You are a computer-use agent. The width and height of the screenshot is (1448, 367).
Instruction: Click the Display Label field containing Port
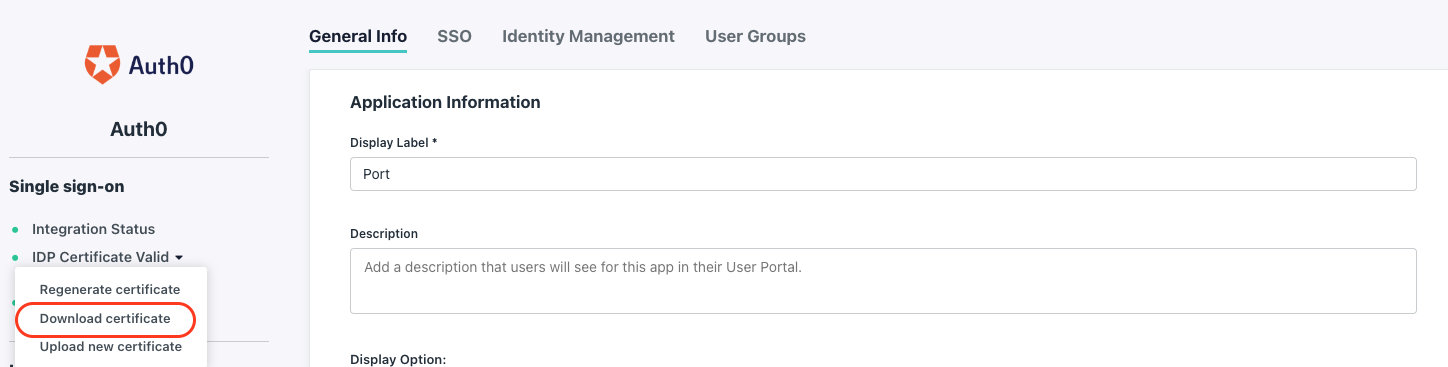(883, 174)
